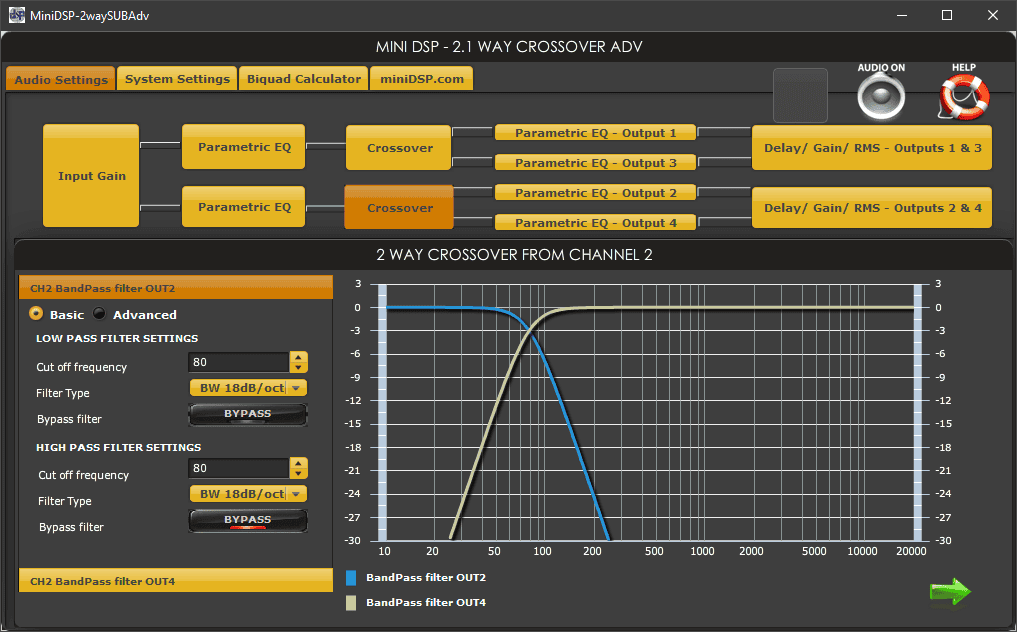Open Parametric EQ - Output 4
The height and width of the screenshot is (632, 1017).
[x=595, y=223]
